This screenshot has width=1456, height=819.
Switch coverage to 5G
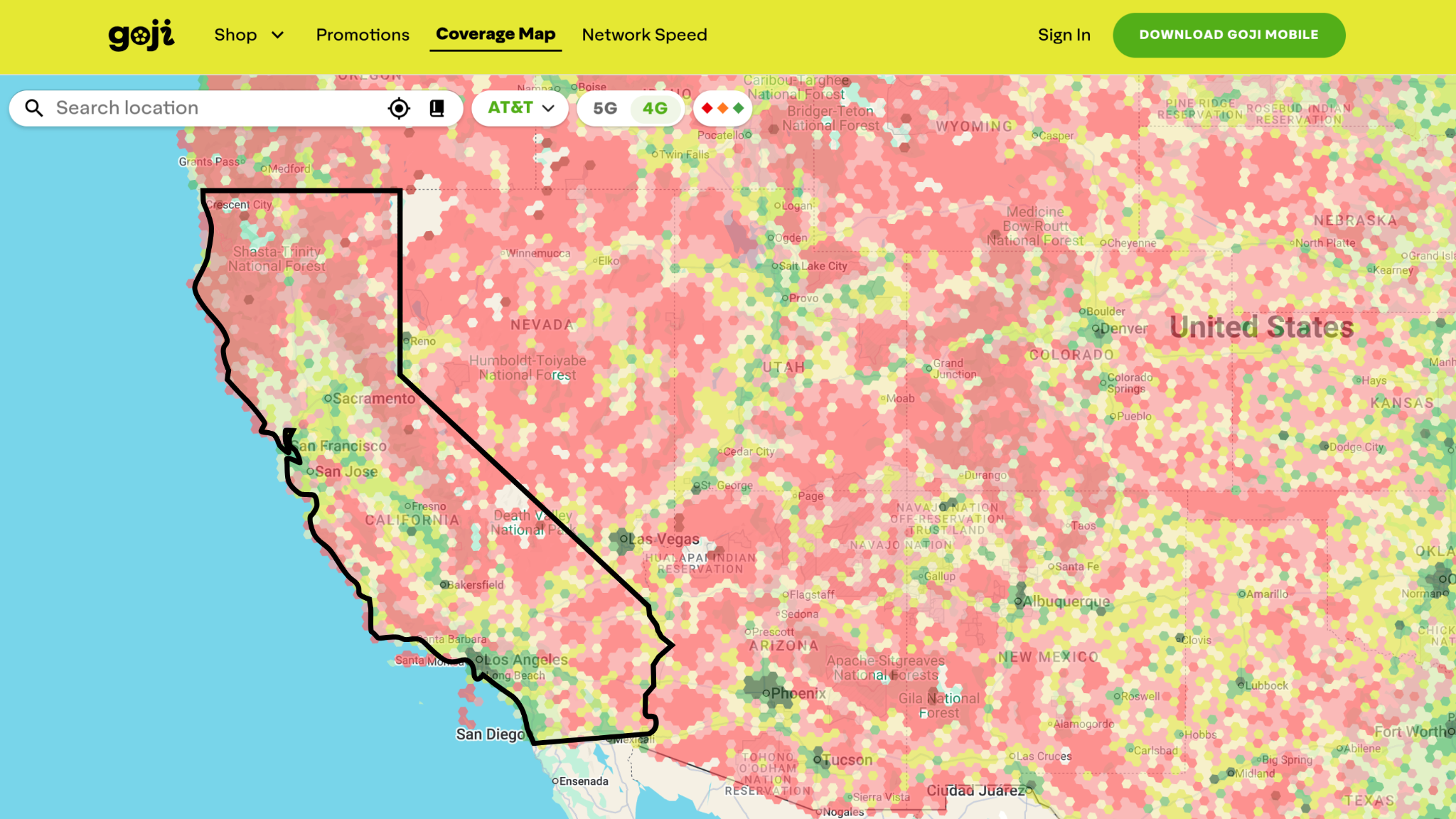605,108
